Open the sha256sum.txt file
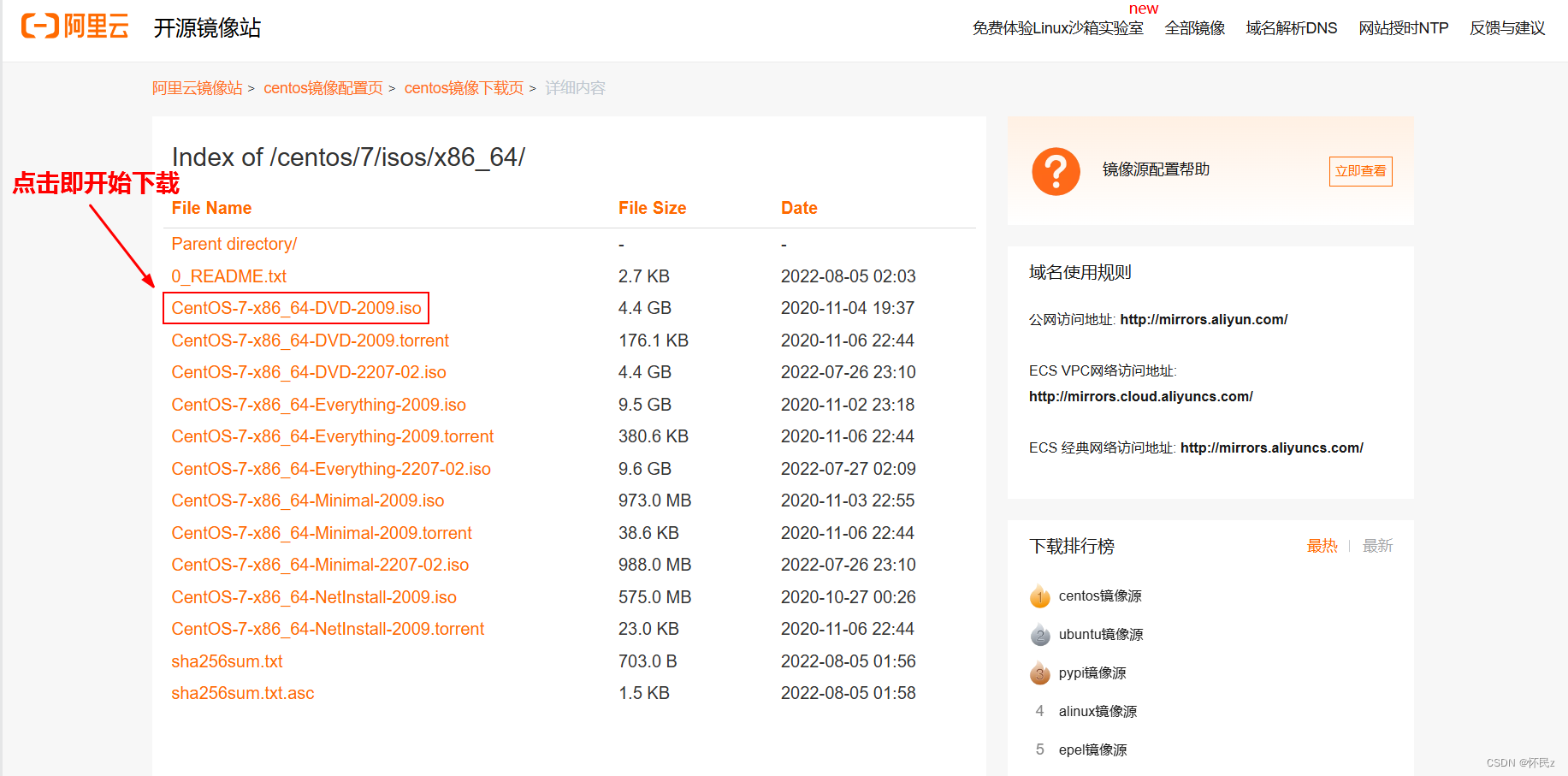 click(227, 661)
